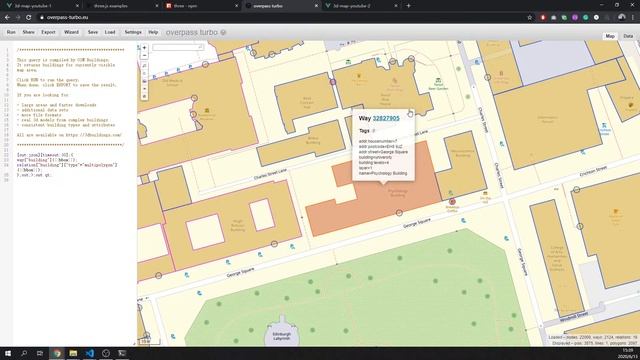Load a saved query
The height and width of the screenshot is (360, 640).
coord(110,32)
